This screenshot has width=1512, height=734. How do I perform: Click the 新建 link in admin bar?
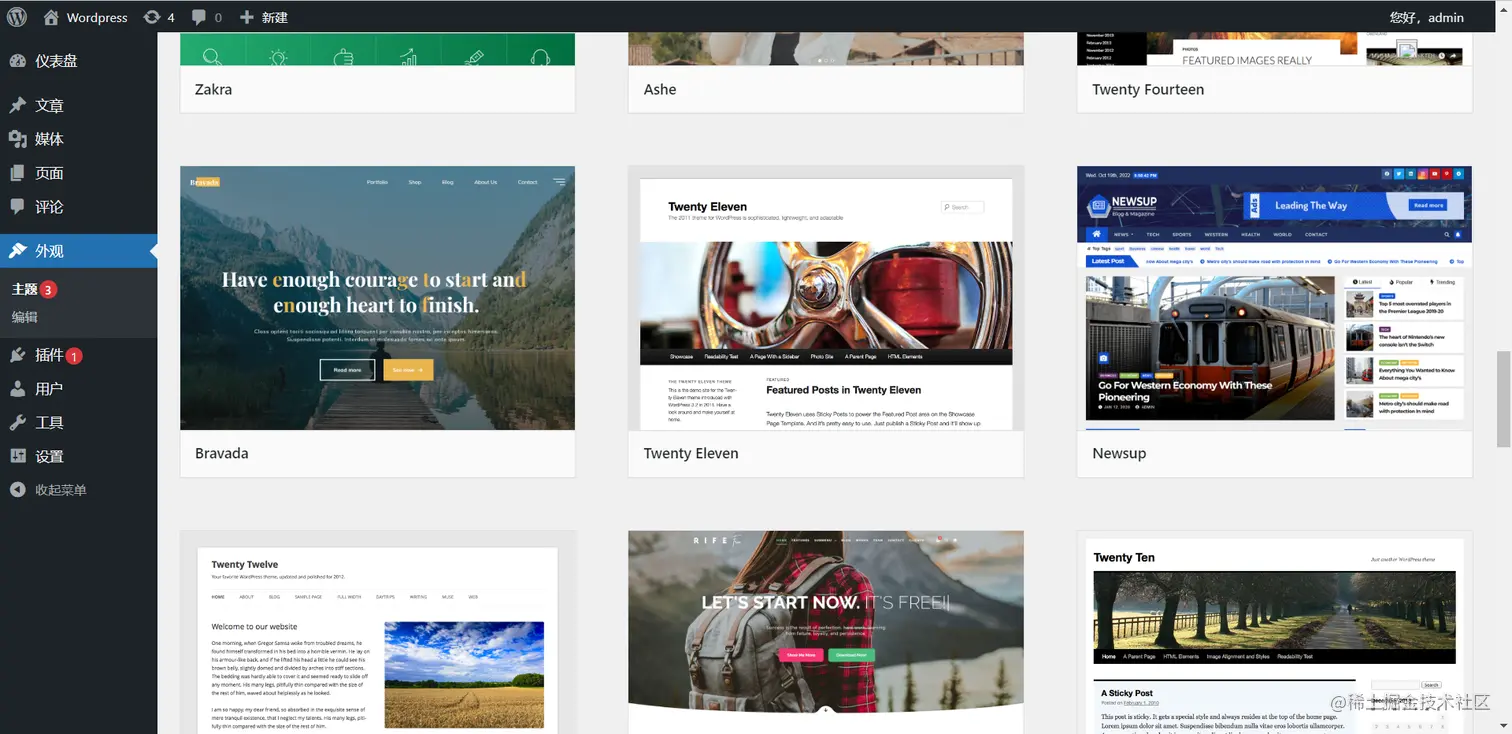pos(274,17)
